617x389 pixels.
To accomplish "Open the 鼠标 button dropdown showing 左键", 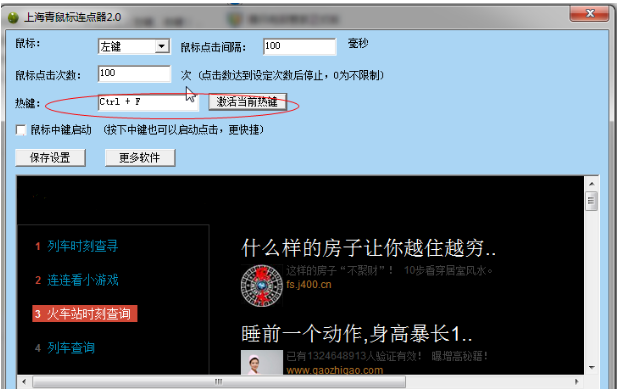I will [x=162, y=46].
